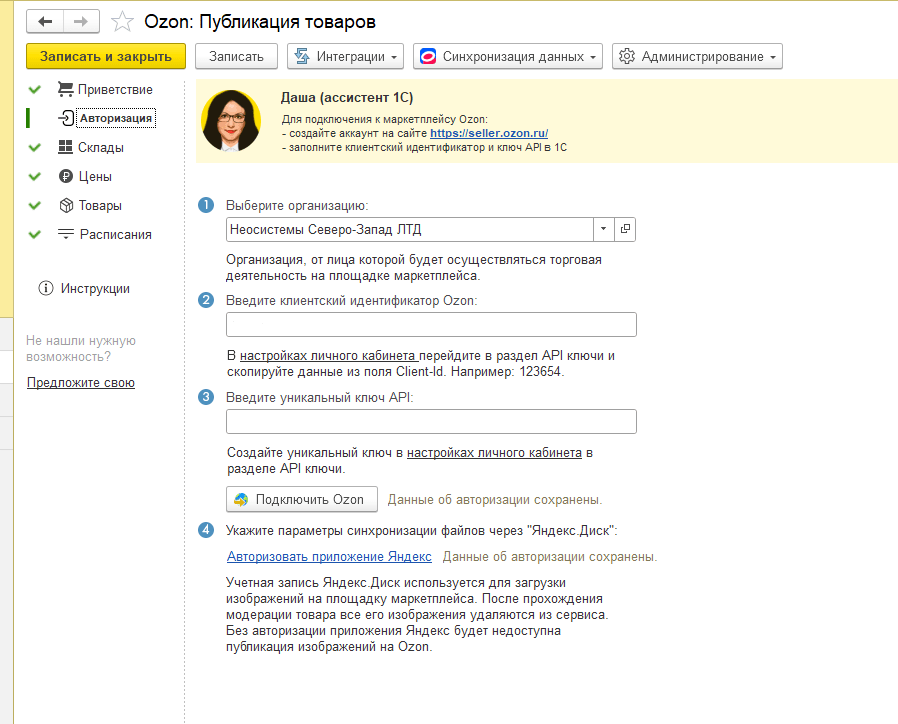Add page to favorites with the star icon
The image size is (898, 724).
pos(122,22)
